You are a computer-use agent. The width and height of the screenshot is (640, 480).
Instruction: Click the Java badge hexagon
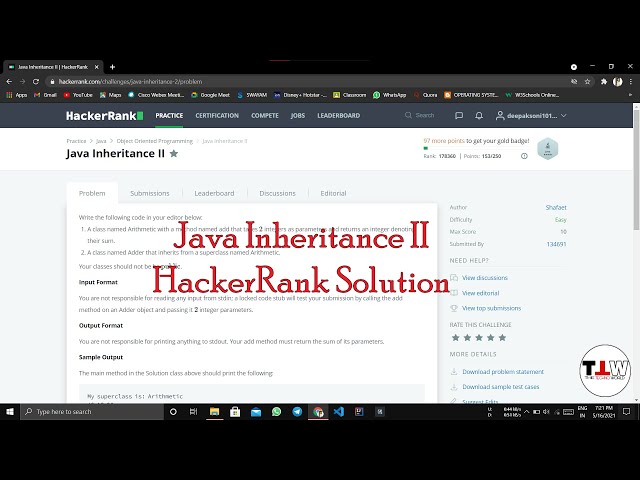click(548, 149)
